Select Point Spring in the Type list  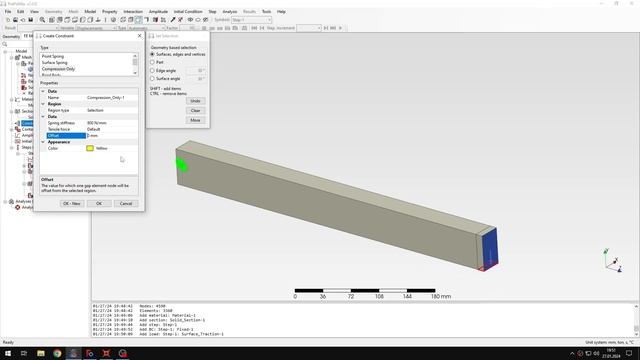pos(53,56)
